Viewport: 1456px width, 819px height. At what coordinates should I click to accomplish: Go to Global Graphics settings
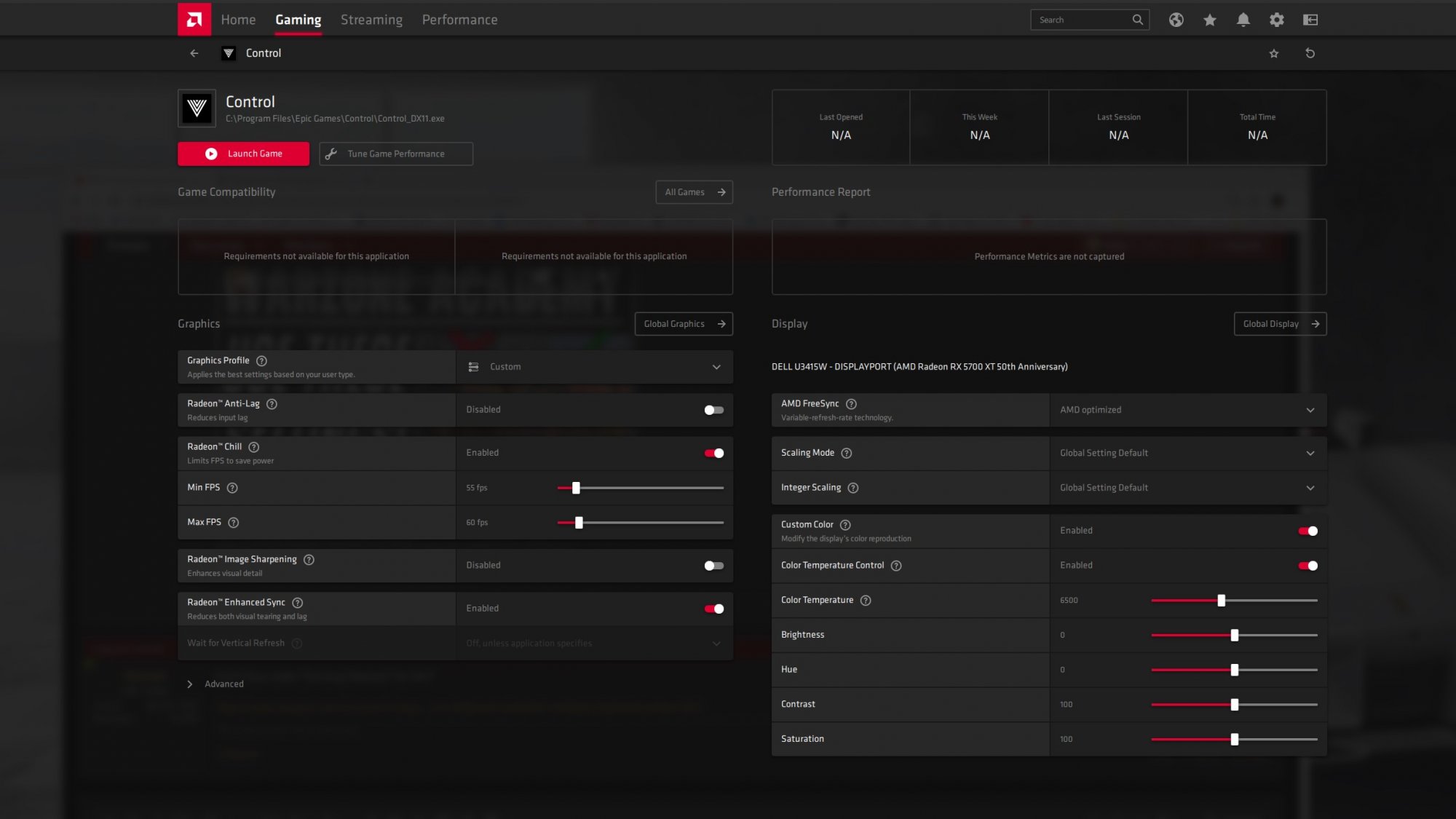tap(684, 324)
